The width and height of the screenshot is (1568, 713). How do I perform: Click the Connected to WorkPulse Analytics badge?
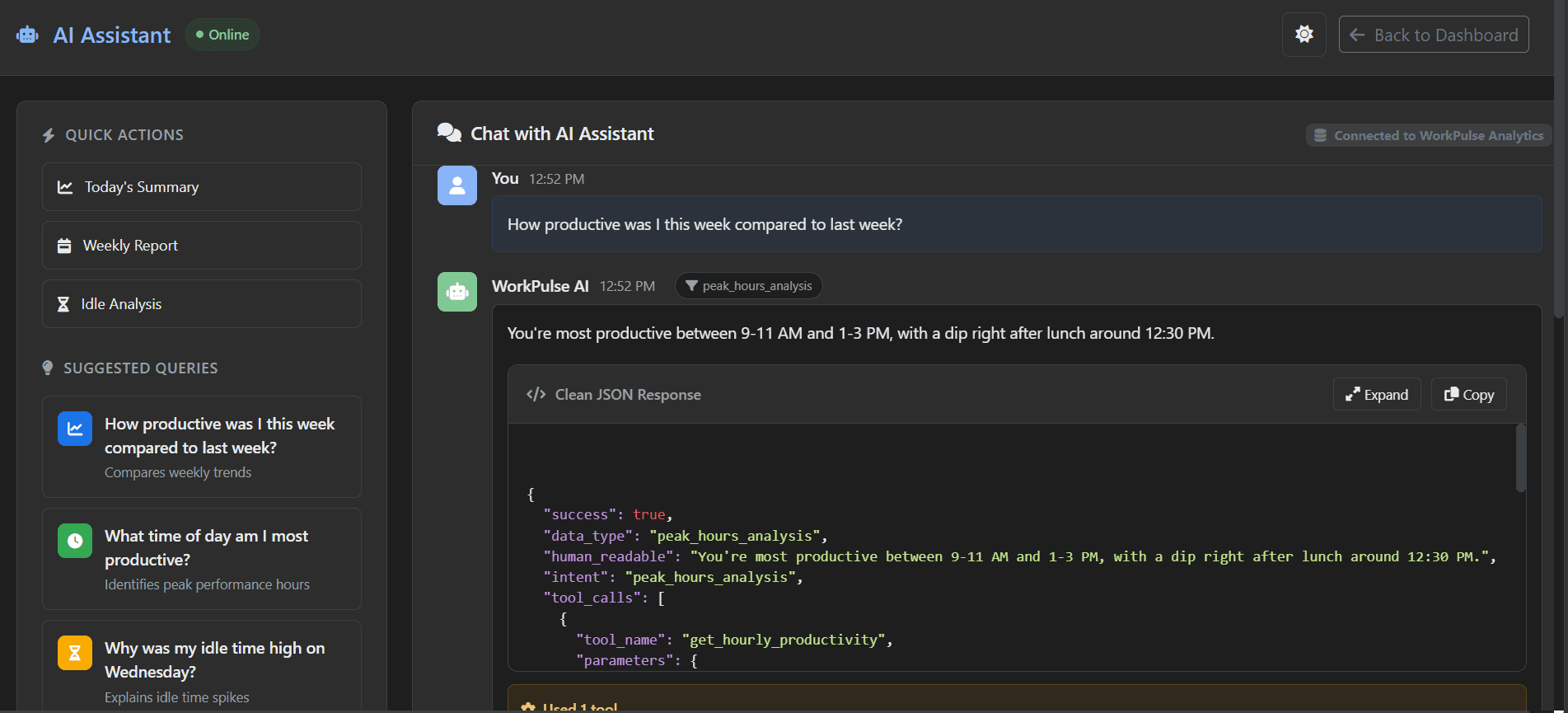1429,135
